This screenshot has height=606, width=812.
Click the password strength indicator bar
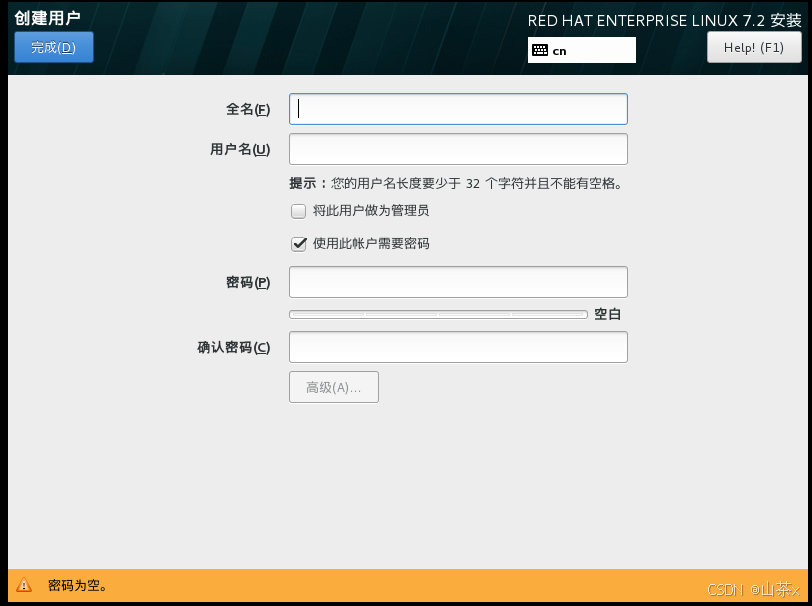coord(438,313)
